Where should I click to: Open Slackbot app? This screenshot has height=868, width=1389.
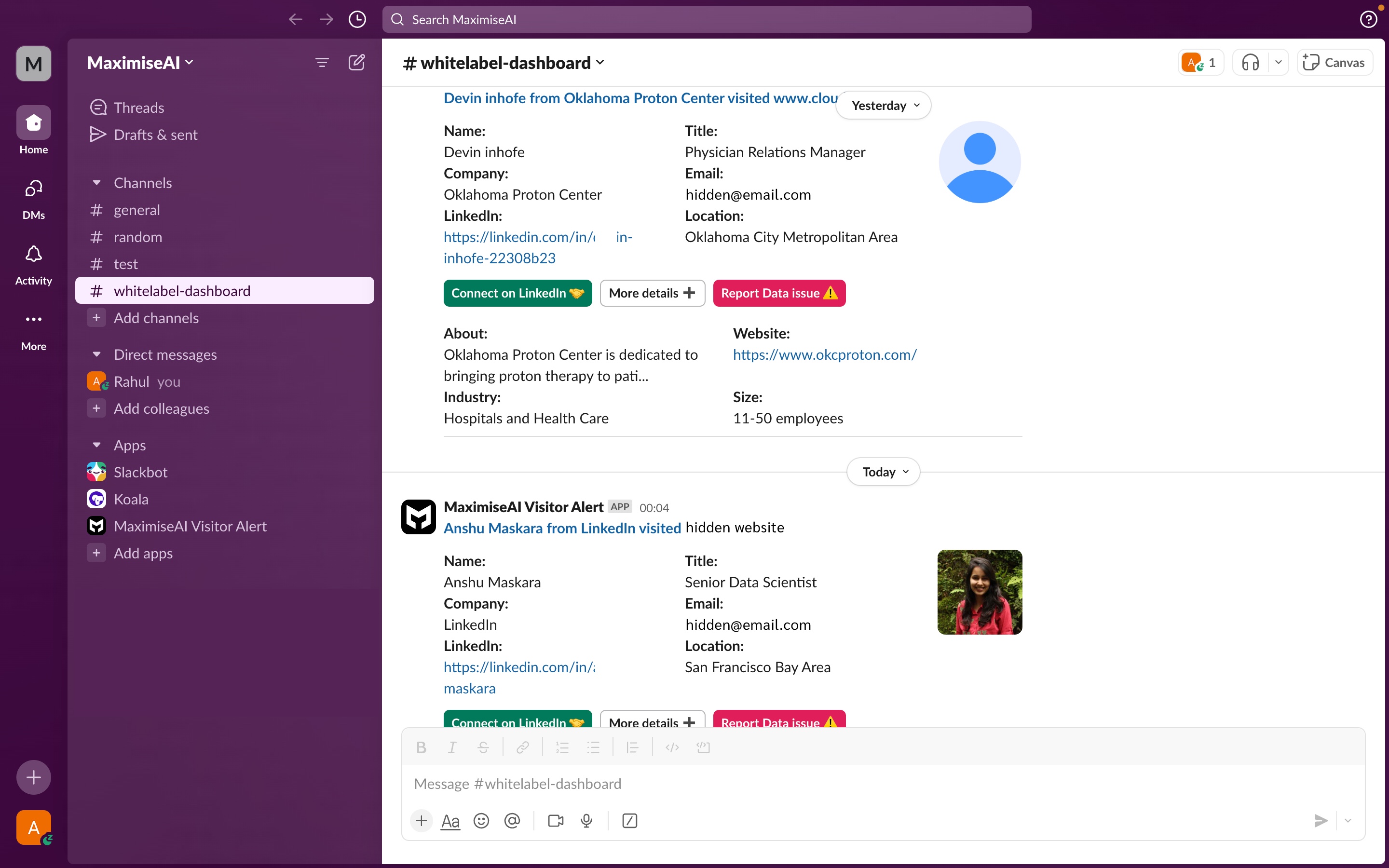(224, 472)
